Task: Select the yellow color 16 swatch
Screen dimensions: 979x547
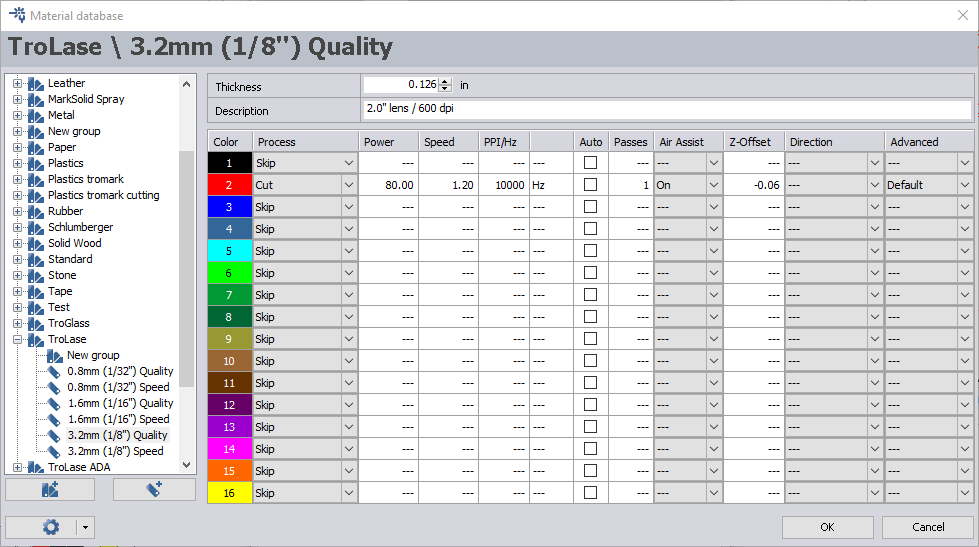Action: 229,493
